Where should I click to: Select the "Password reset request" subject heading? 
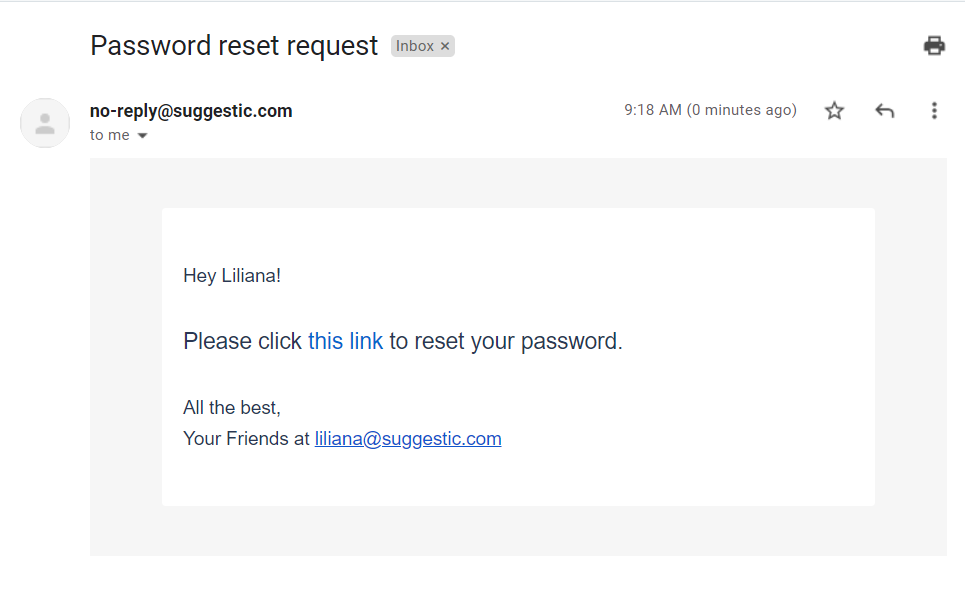click(x=234, y=46)
